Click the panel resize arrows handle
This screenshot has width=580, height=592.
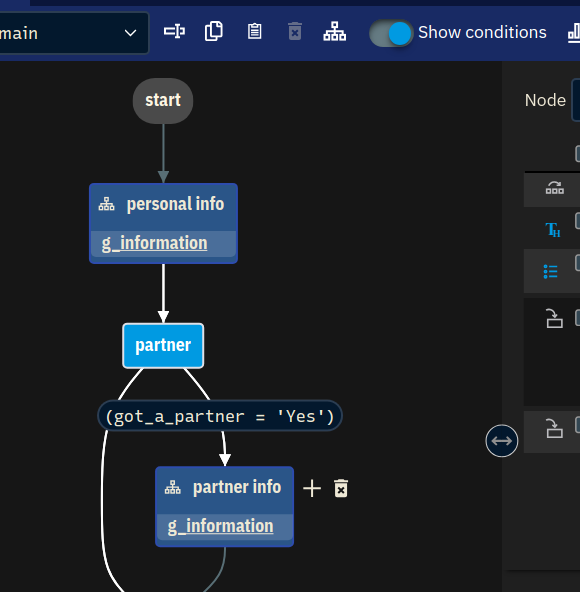[502, 441]
